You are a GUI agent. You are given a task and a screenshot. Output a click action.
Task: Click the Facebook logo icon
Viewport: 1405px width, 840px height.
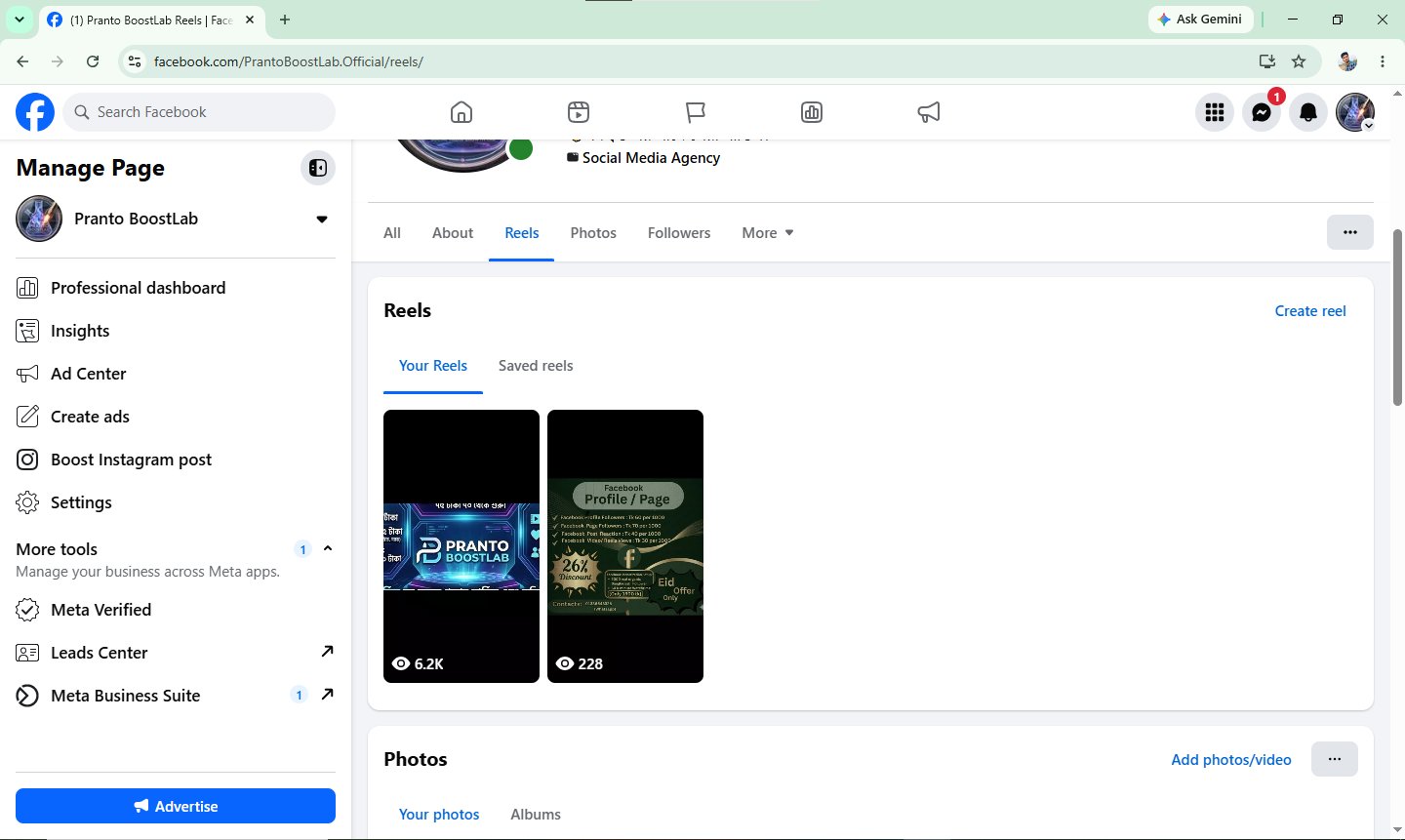(35, 112)
